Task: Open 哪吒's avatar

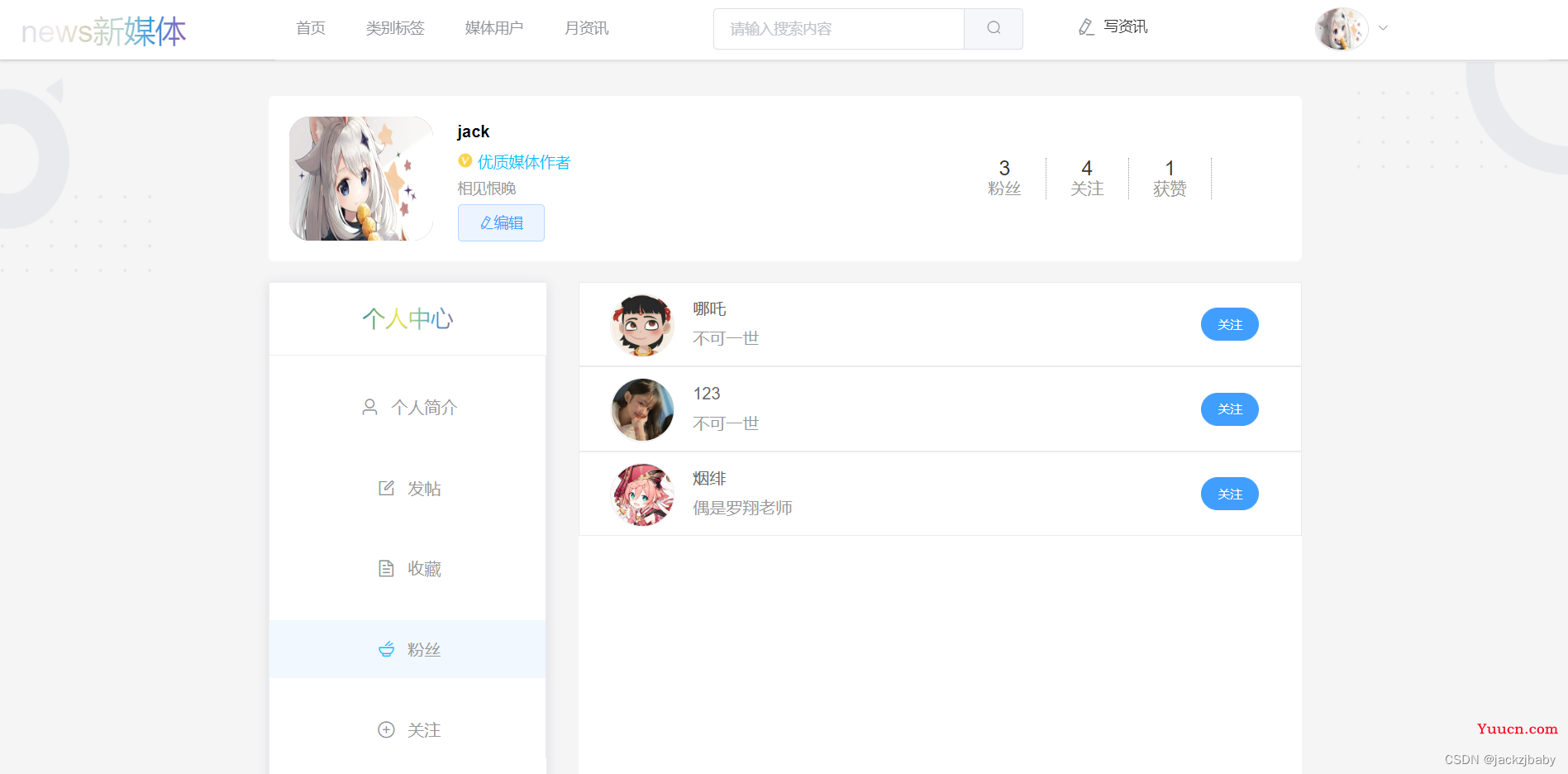Action: [642, 325]
